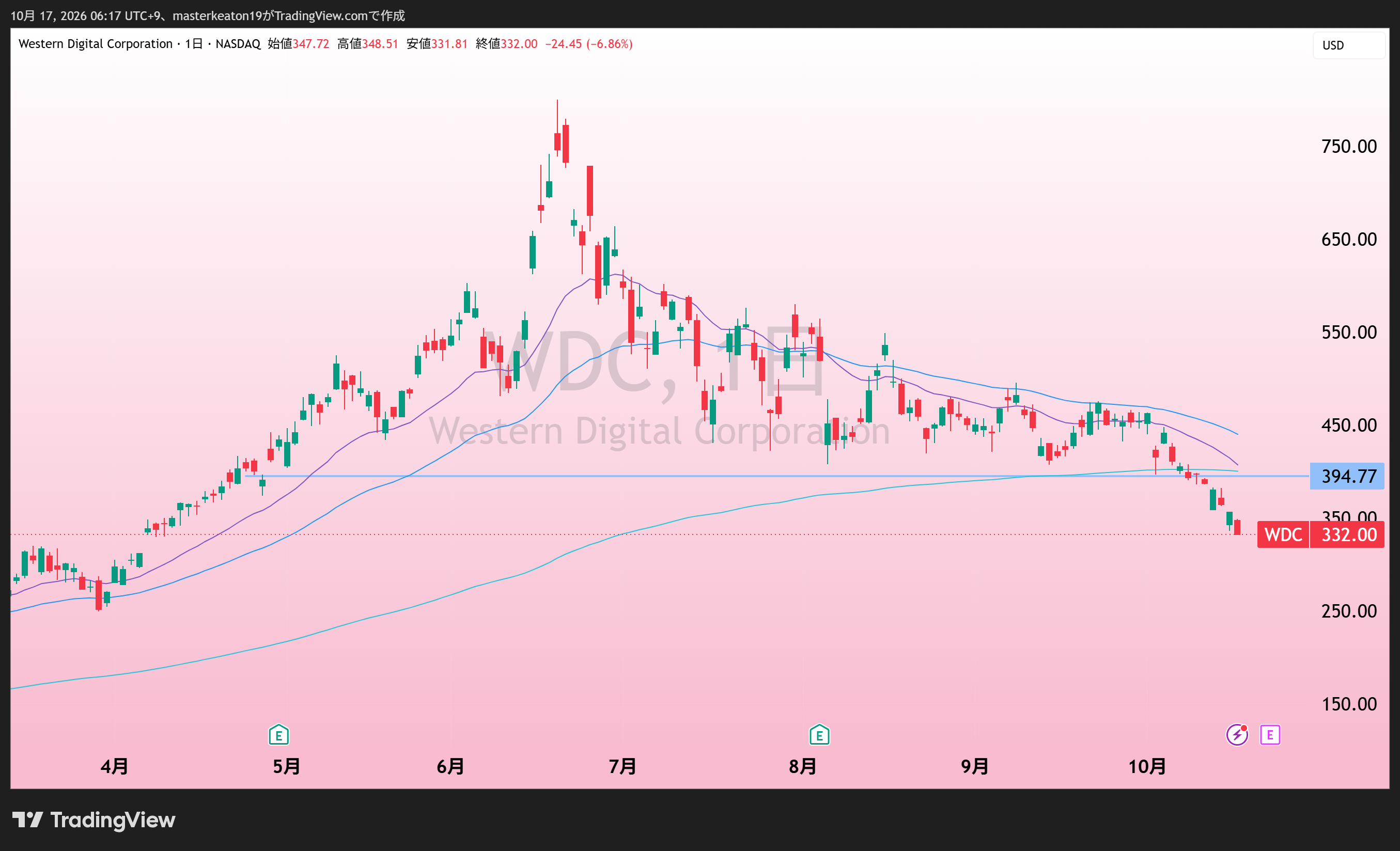Click the purple upcoming earnings E icon
The width and height of the screenshot is (1400, 851).
click(1270, 735)
